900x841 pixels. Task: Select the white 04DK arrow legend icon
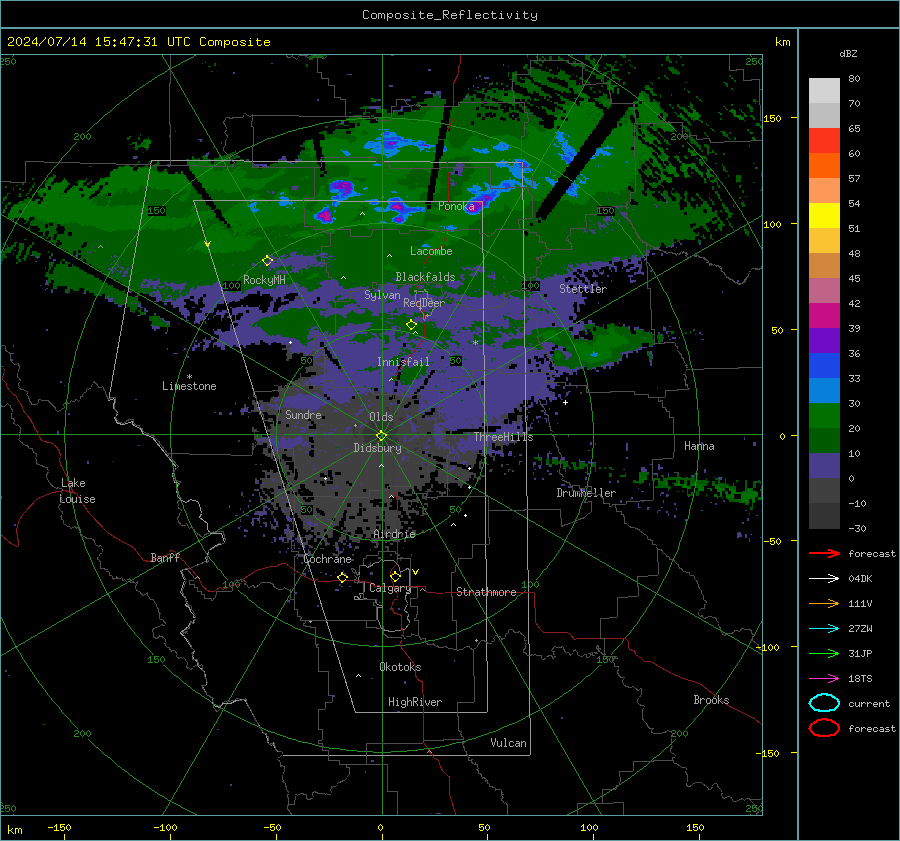824,578
